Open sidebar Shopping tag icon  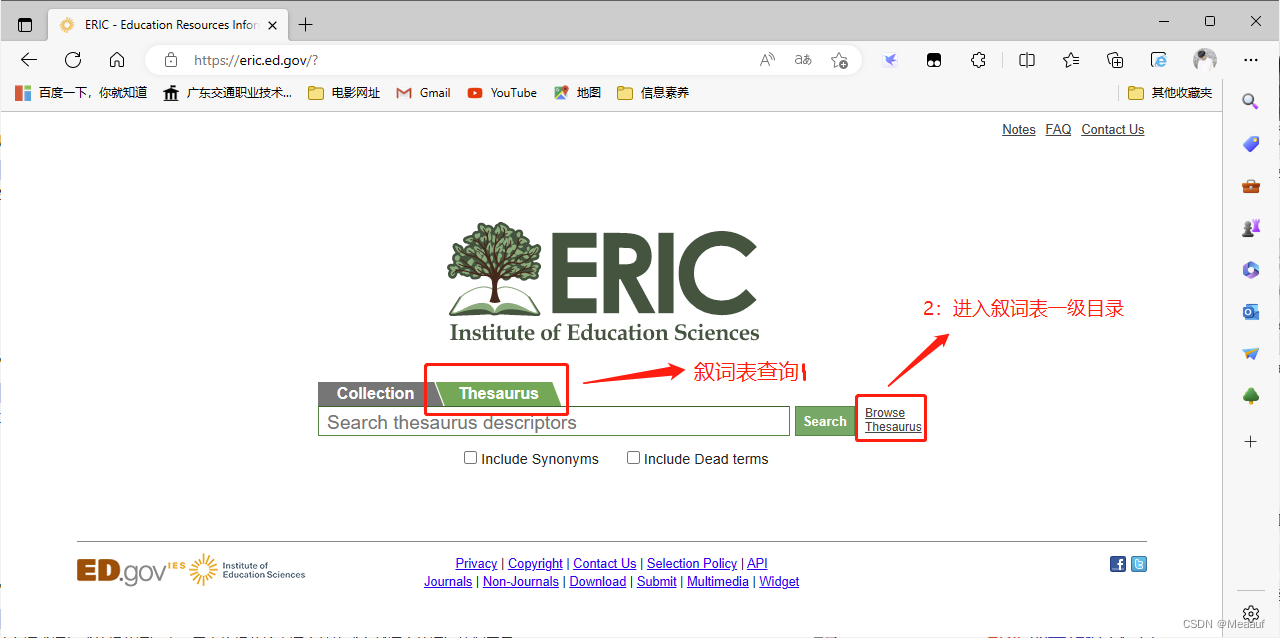coord(1250,145)
